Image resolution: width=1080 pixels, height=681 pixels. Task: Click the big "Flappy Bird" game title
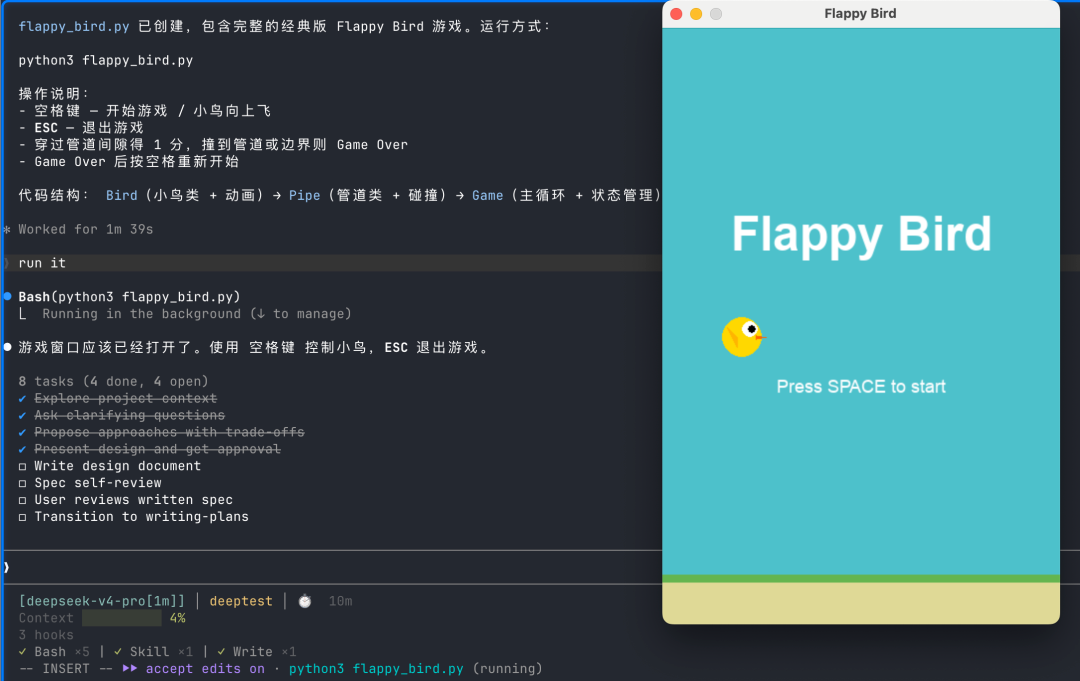(x=861, y=234)
